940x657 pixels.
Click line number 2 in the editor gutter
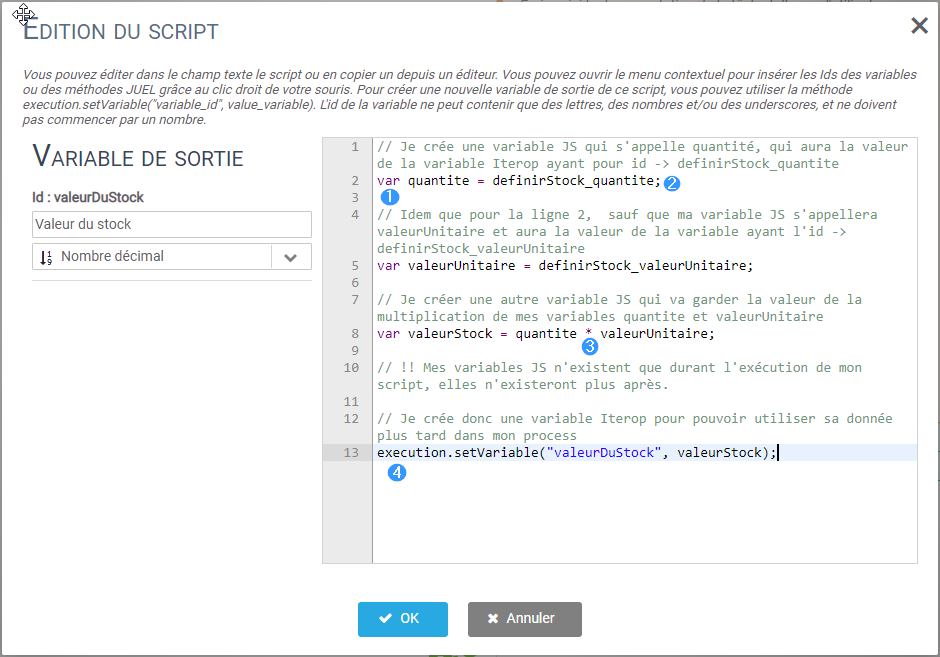[354, 181]
